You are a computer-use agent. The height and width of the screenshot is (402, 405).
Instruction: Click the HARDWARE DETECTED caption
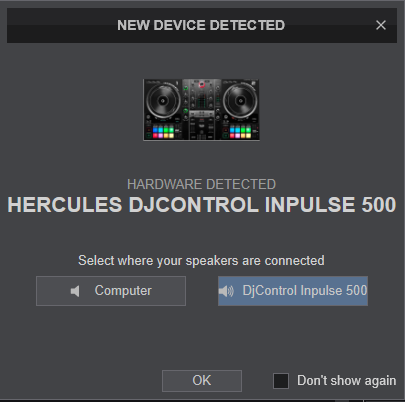202,184
